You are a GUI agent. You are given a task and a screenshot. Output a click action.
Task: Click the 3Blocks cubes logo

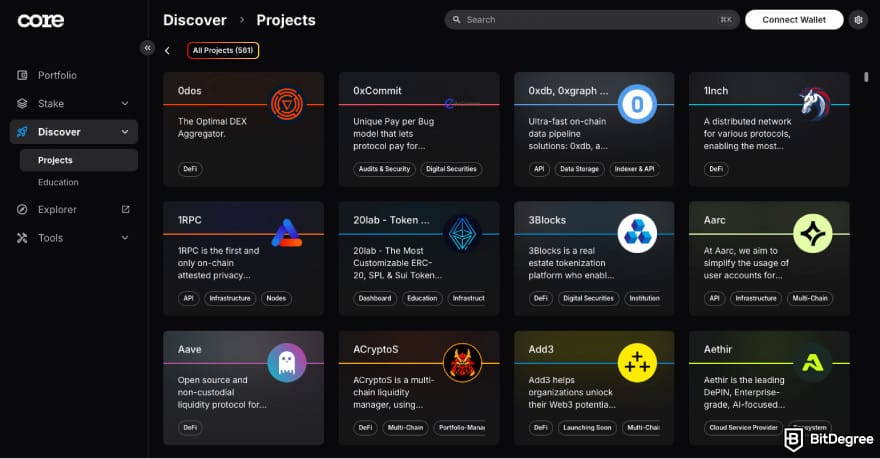637,233
